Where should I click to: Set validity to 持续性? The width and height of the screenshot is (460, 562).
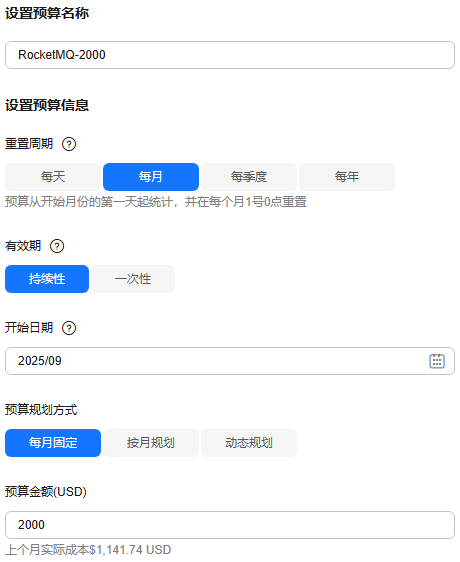tap(47, 279)
